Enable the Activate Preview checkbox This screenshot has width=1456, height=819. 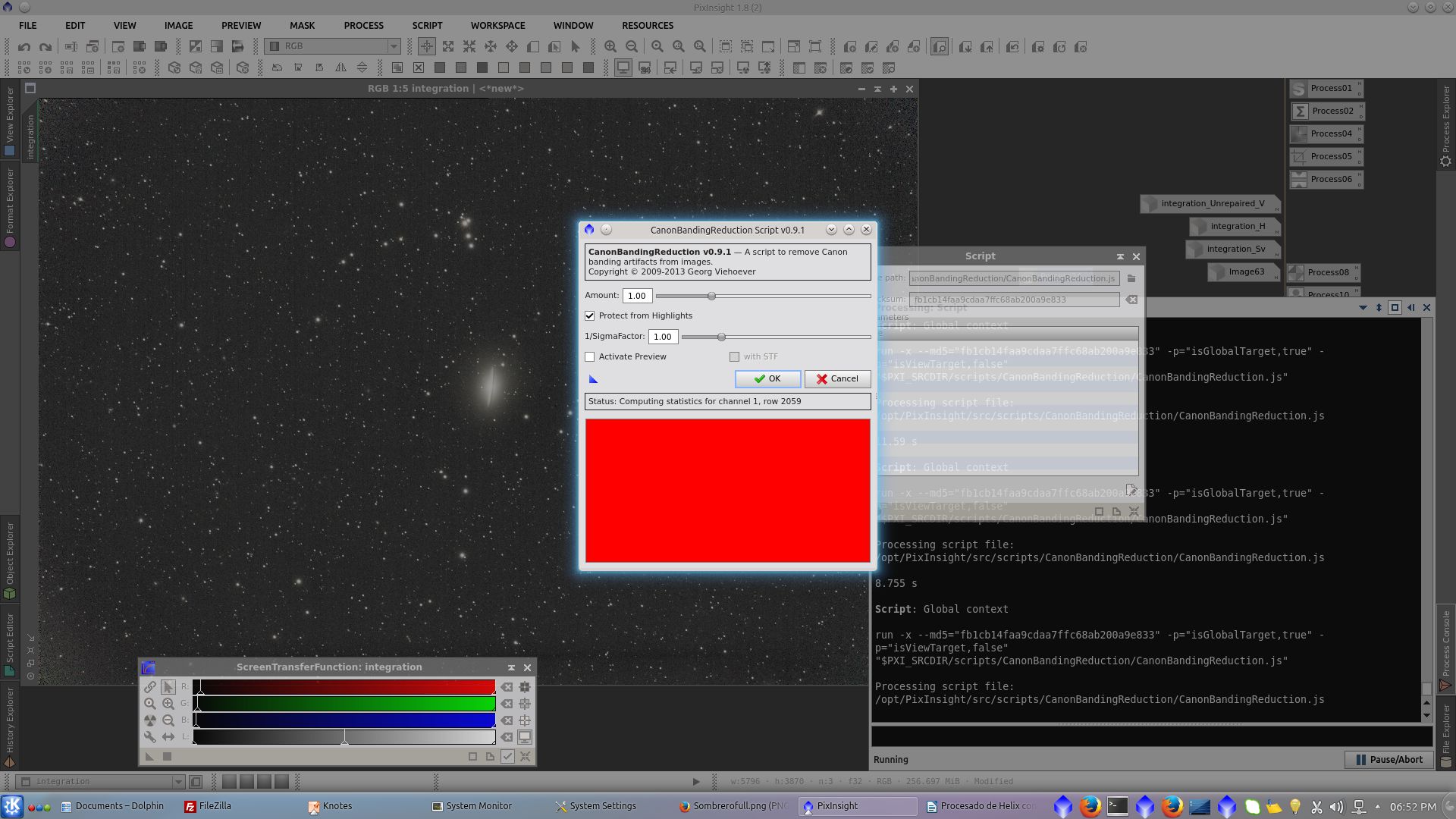pyautogui.click(x=590, y=357)
